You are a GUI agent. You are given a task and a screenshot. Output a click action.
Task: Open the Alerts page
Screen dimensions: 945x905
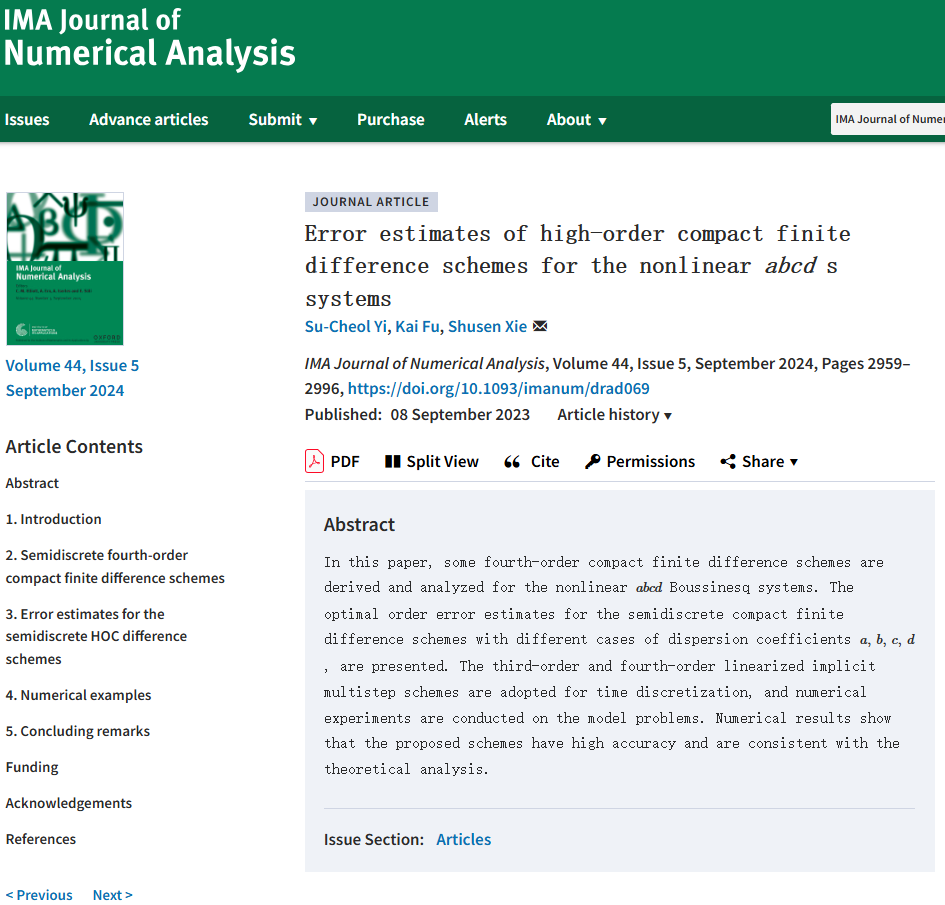[485, 119]
